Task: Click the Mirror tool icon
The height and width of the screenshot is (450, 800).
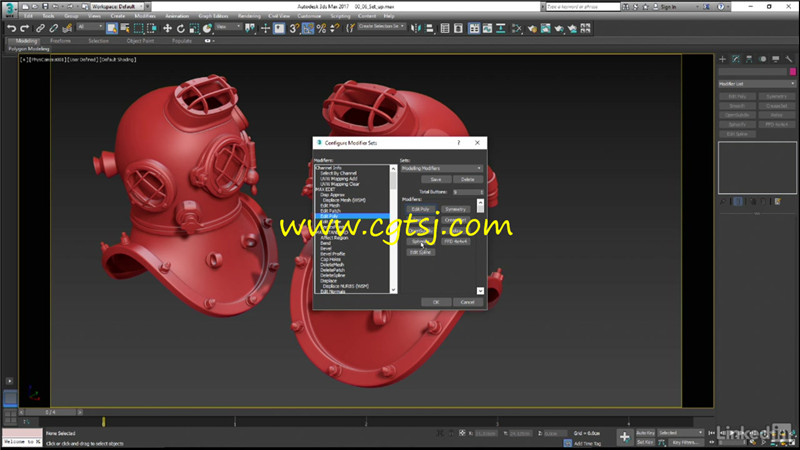Action: point(416,29)
